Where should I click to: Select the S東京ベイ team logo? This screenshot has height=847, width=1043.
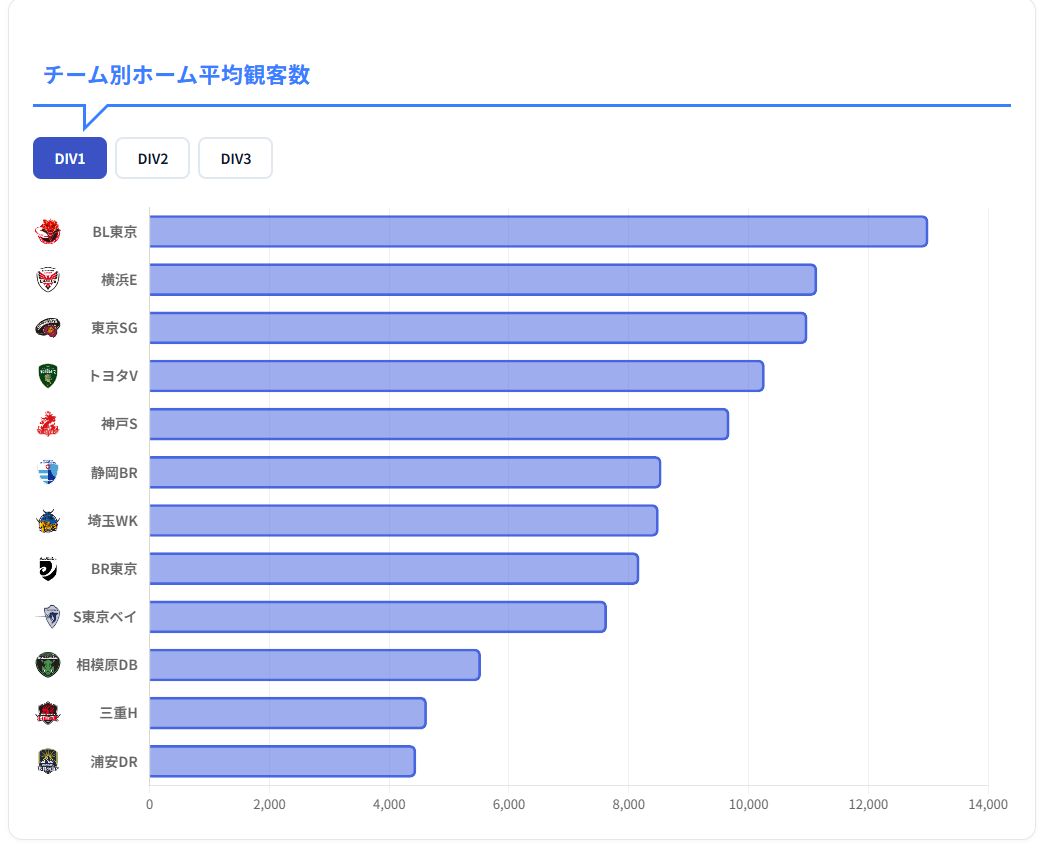[x=48, y=617]
